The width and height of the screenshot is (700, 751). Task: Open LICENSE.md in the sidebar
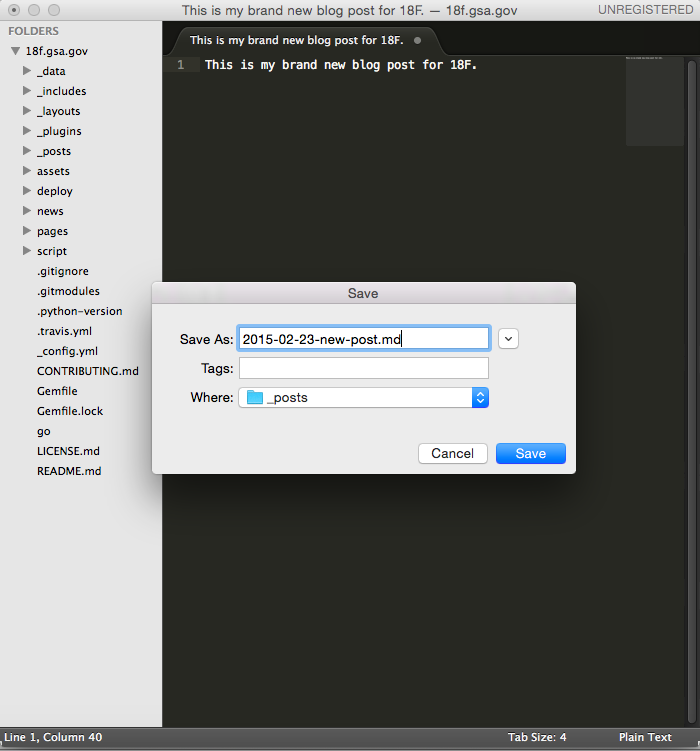[x=68, y=451]
